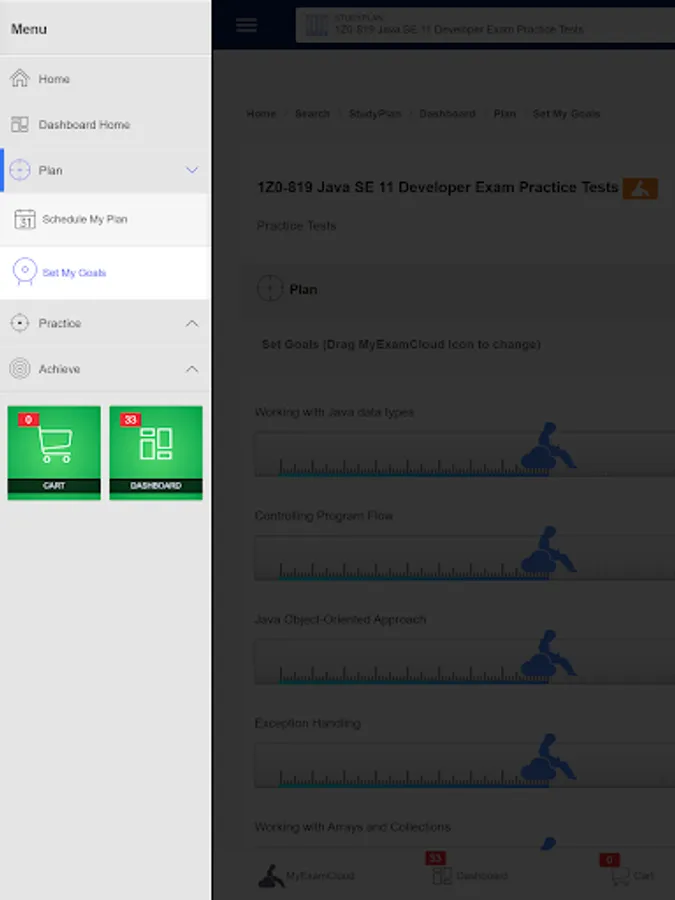This screenshot has width=675, height=900.
Task: Open the green Cart tile
Action: pos(54,453)
